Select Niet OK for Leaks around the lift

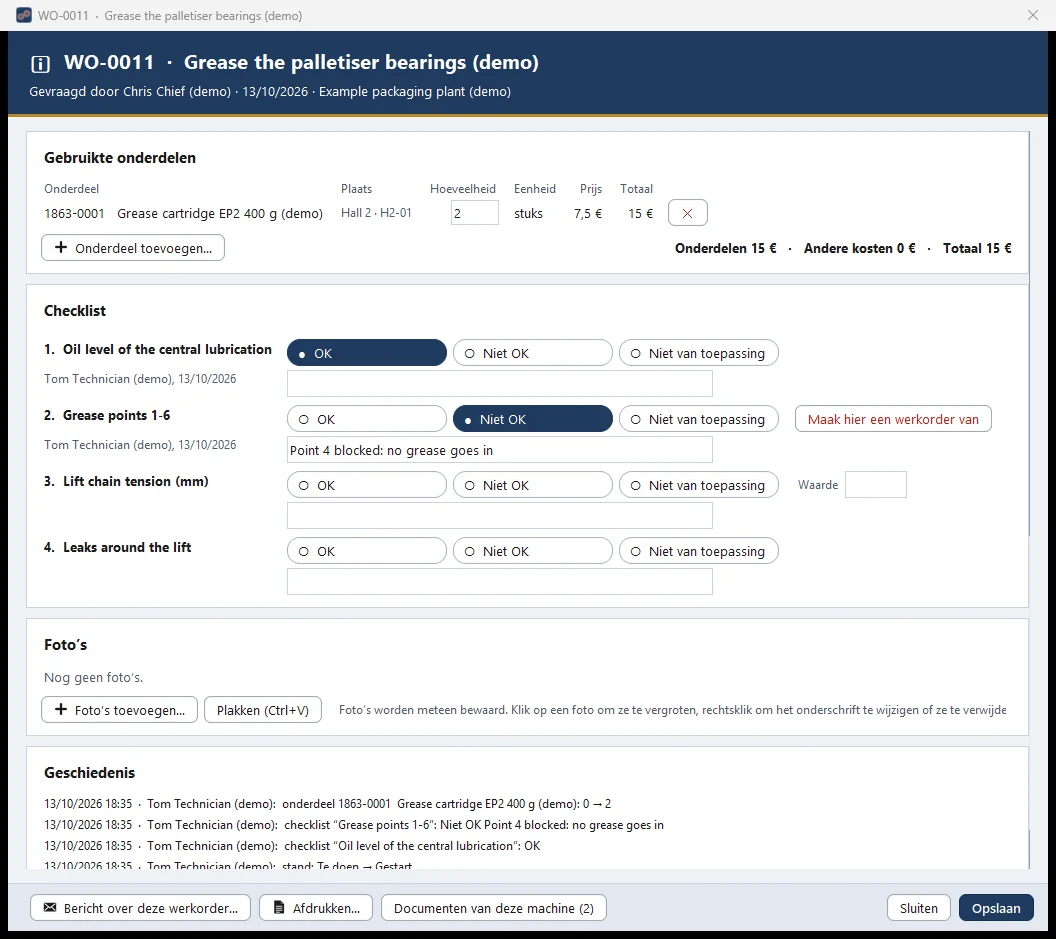coord(533,551)
